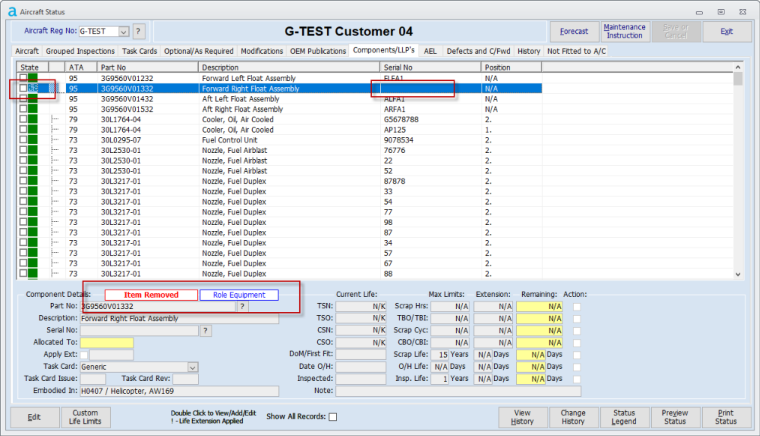
Task: Click the lookup button next to Part No
Action: (x=241, y=306)
